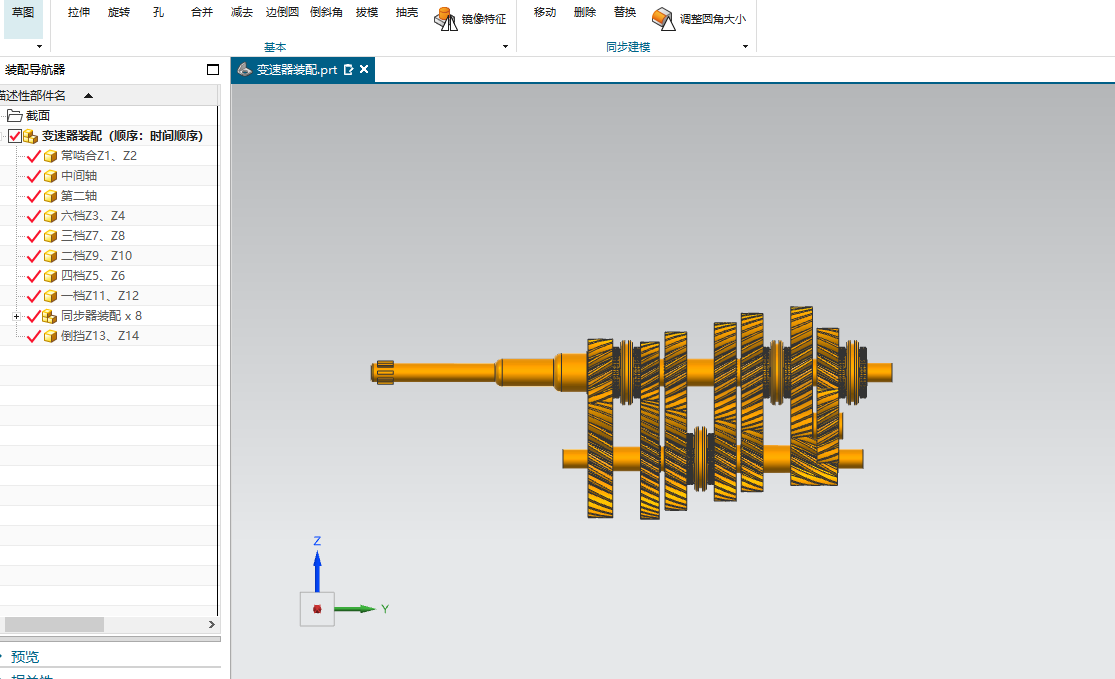
Task: Expand the 预览 section
Action: tap(25, 657)
